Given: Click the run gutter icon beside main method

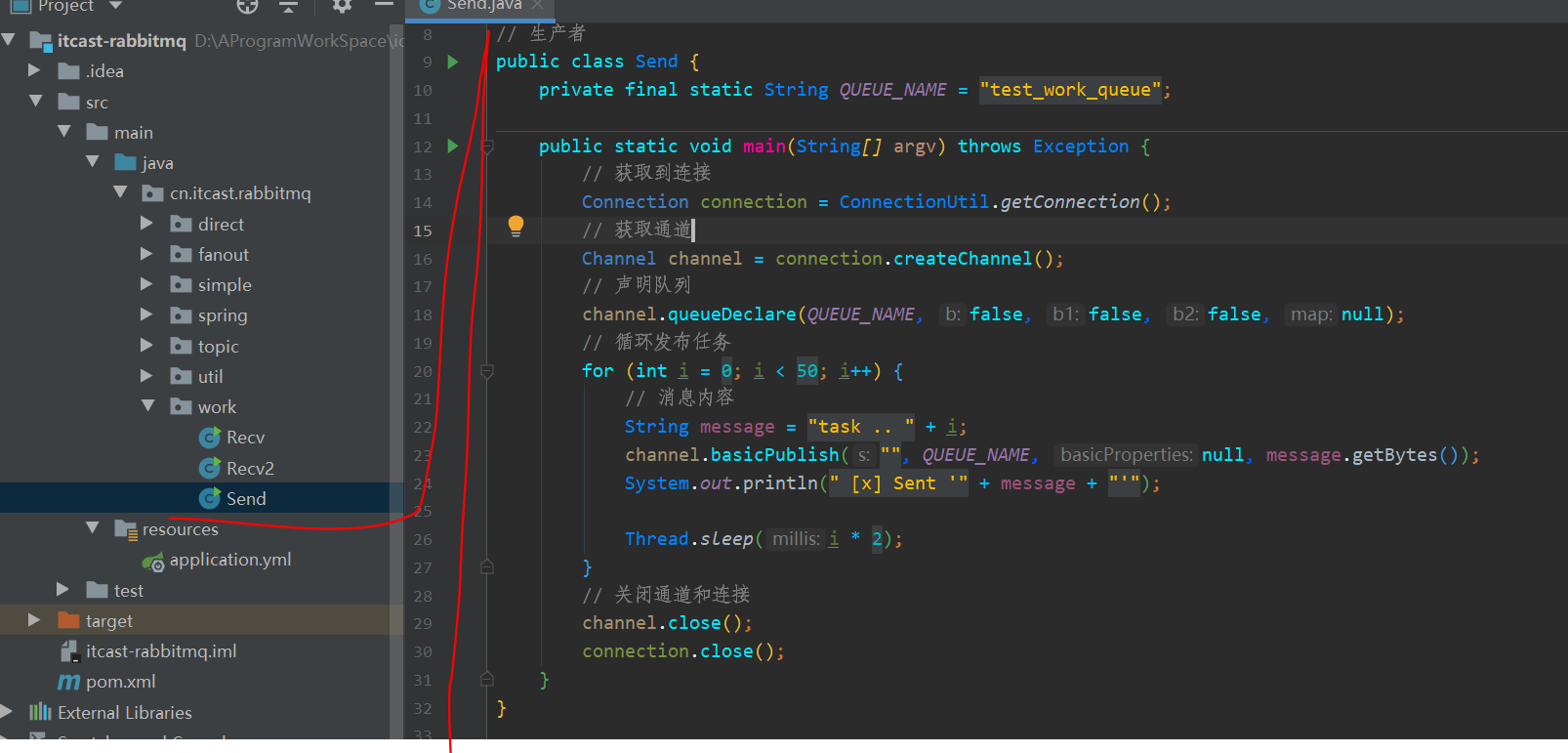Looking at the screenshot, I should click(453, 146).
